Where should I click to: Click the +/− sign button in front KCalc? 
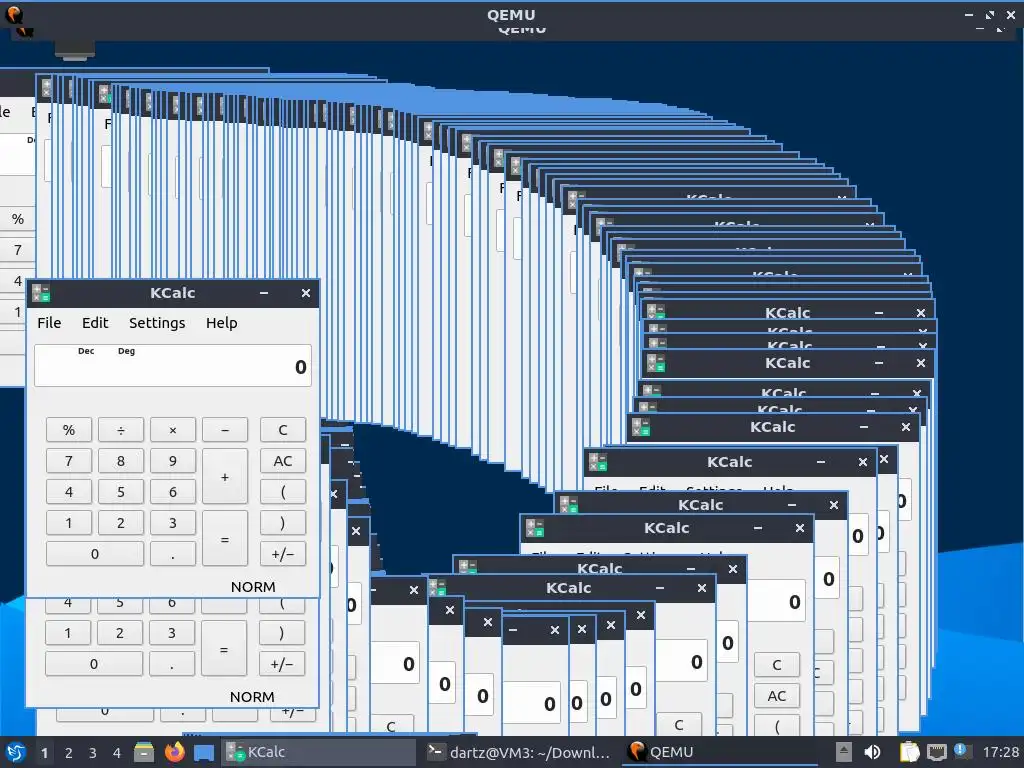coord(283,554)
